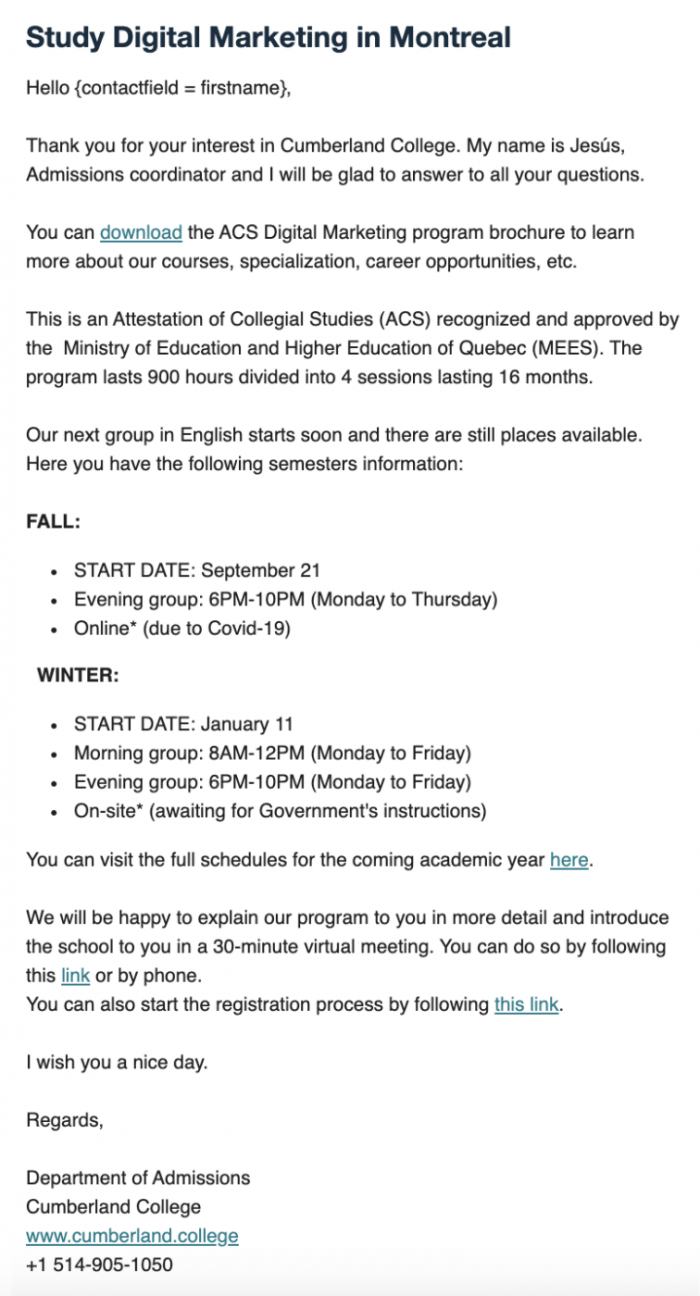Click the 'I wish you a nice day' line
This screenshot has width=700, height=1296.
[117, 1063]
